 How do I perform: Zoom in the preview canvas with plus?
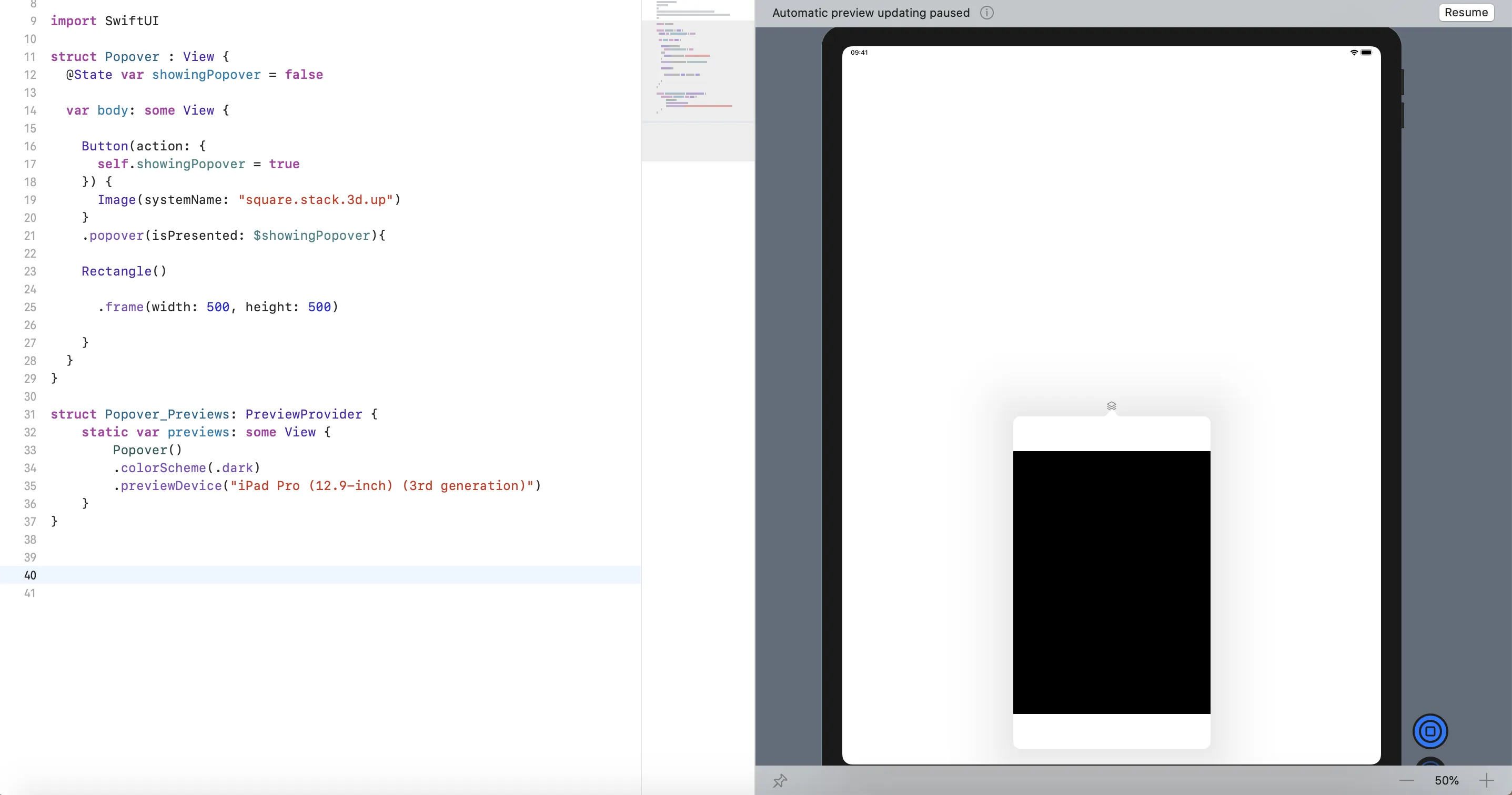[x=1486, y=780]
